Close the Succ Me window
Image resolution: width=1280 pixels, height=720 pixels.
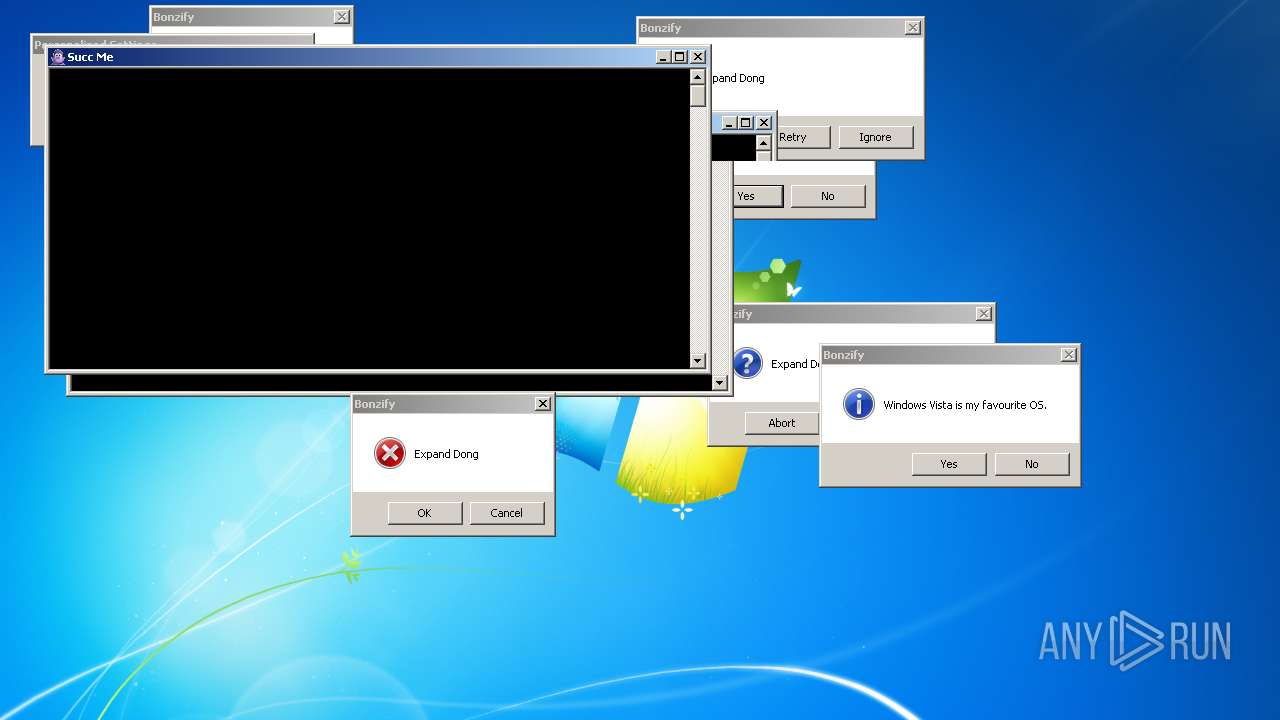coord(698,57)
